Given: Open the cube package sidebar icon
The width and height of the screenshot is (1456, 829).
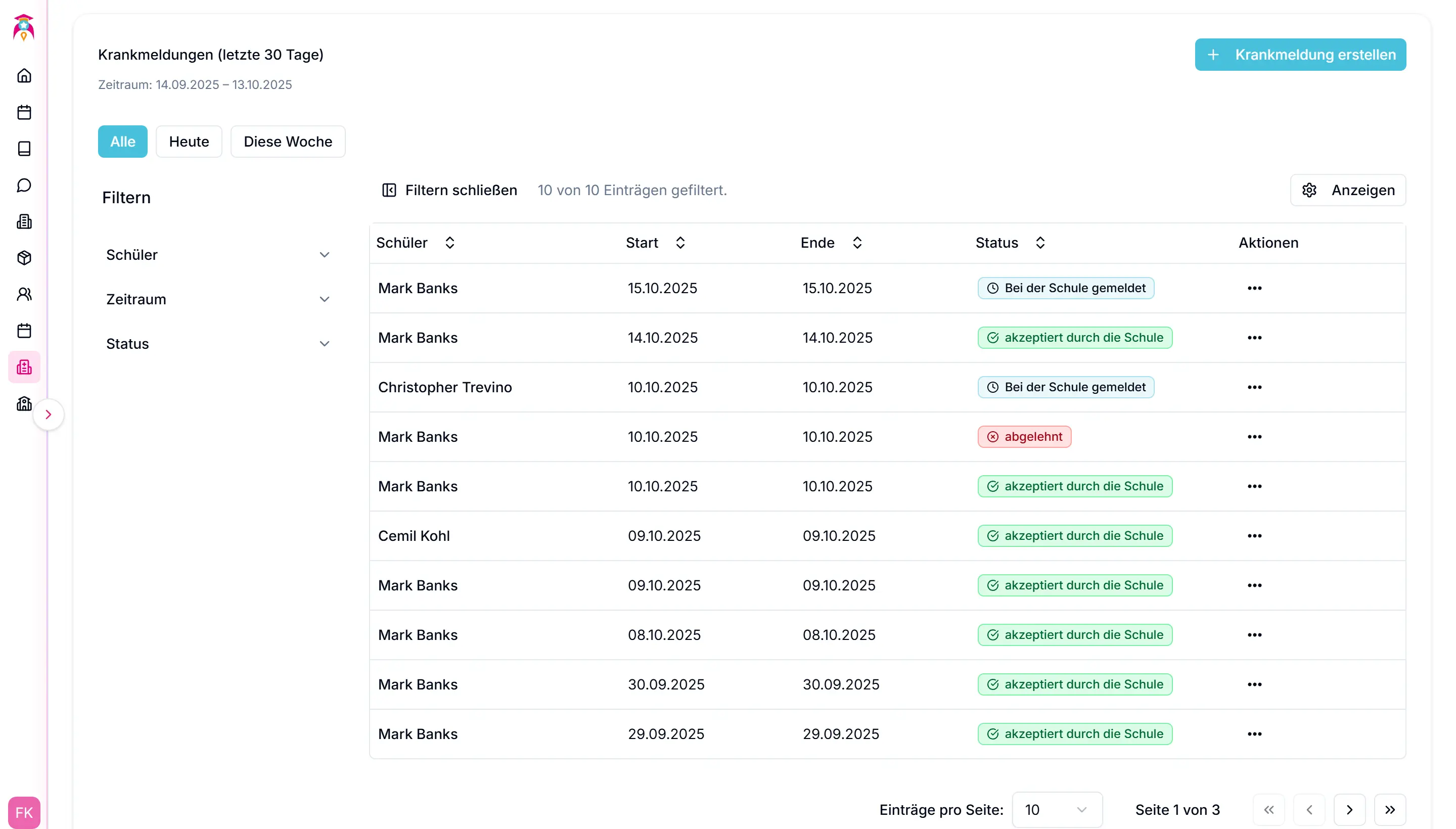Looking at the screenshot, I should click(24, 258).
